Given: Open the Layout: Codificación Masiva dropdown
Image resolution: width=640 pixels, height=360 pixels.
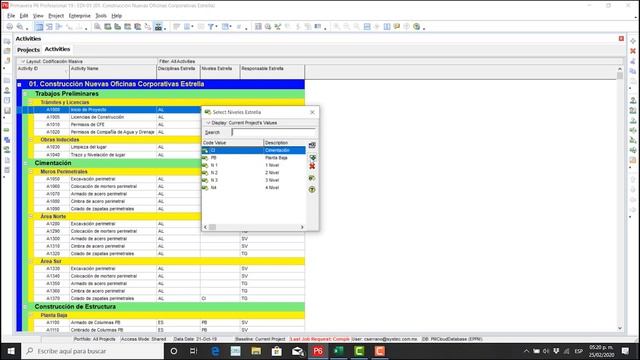Looking at the screenshot, I should (x=52, y=61).
